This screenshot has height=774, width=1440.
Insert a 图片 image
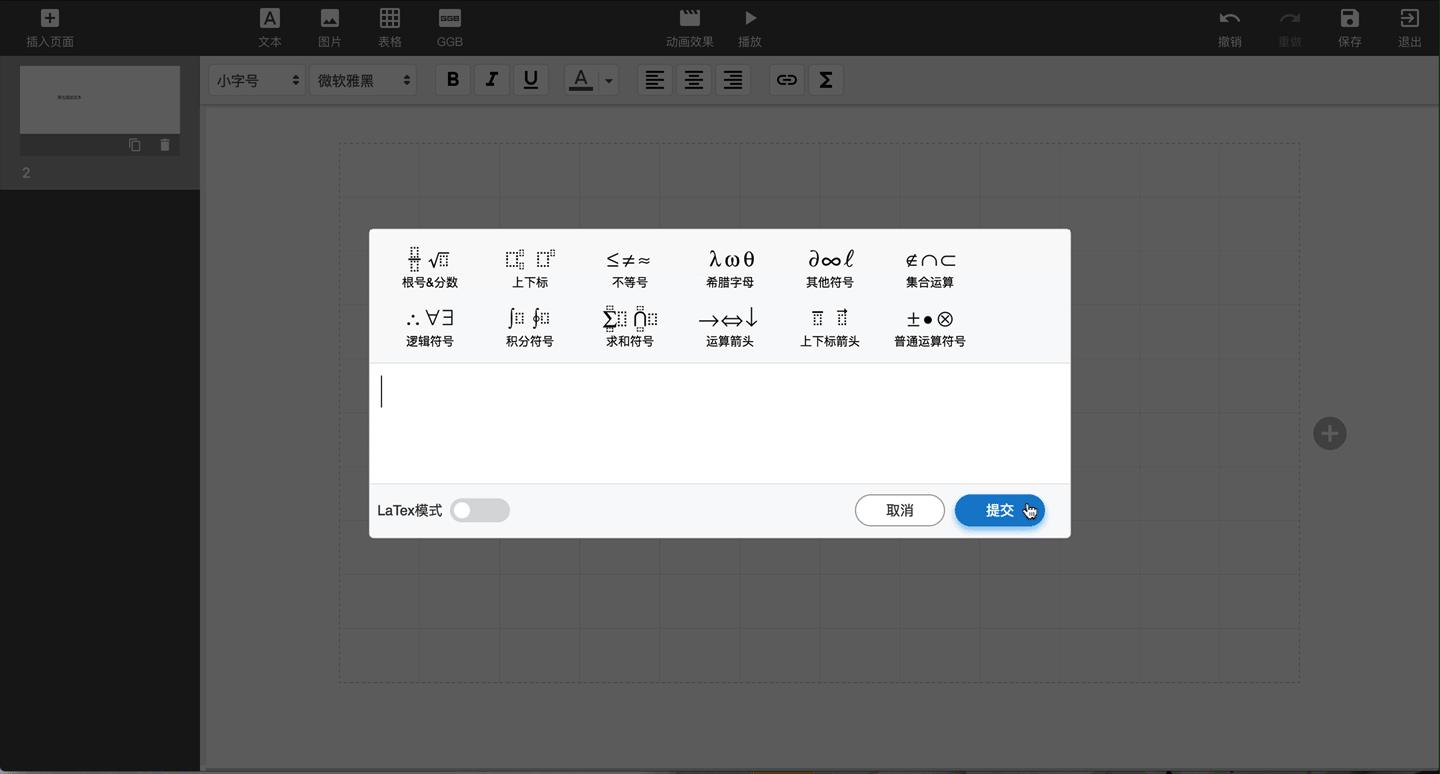[330, 28]
